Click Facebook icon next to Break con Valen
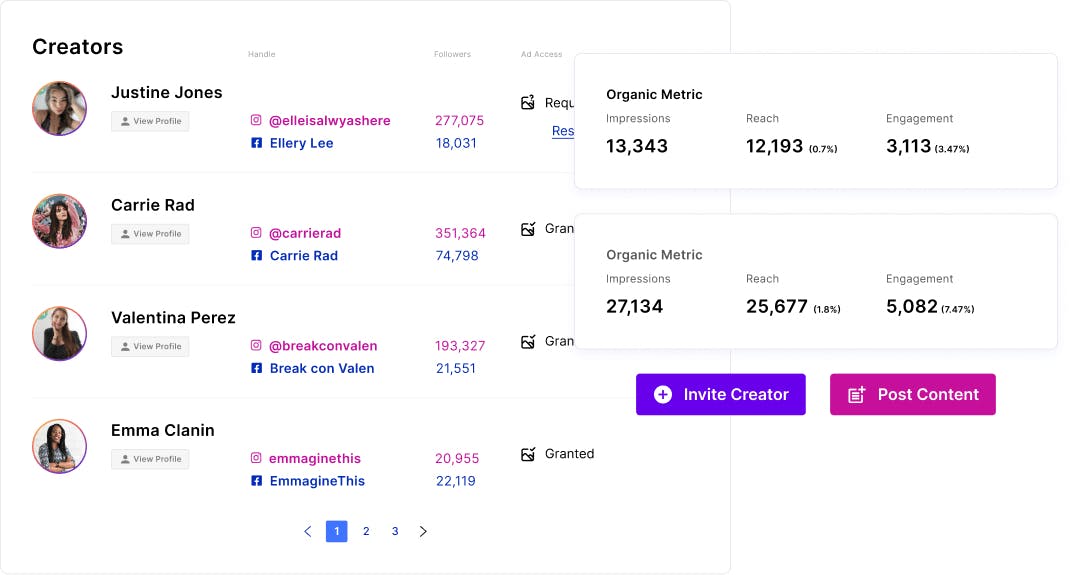This screenshot has width=1070, height=575. tap(256, 368)
